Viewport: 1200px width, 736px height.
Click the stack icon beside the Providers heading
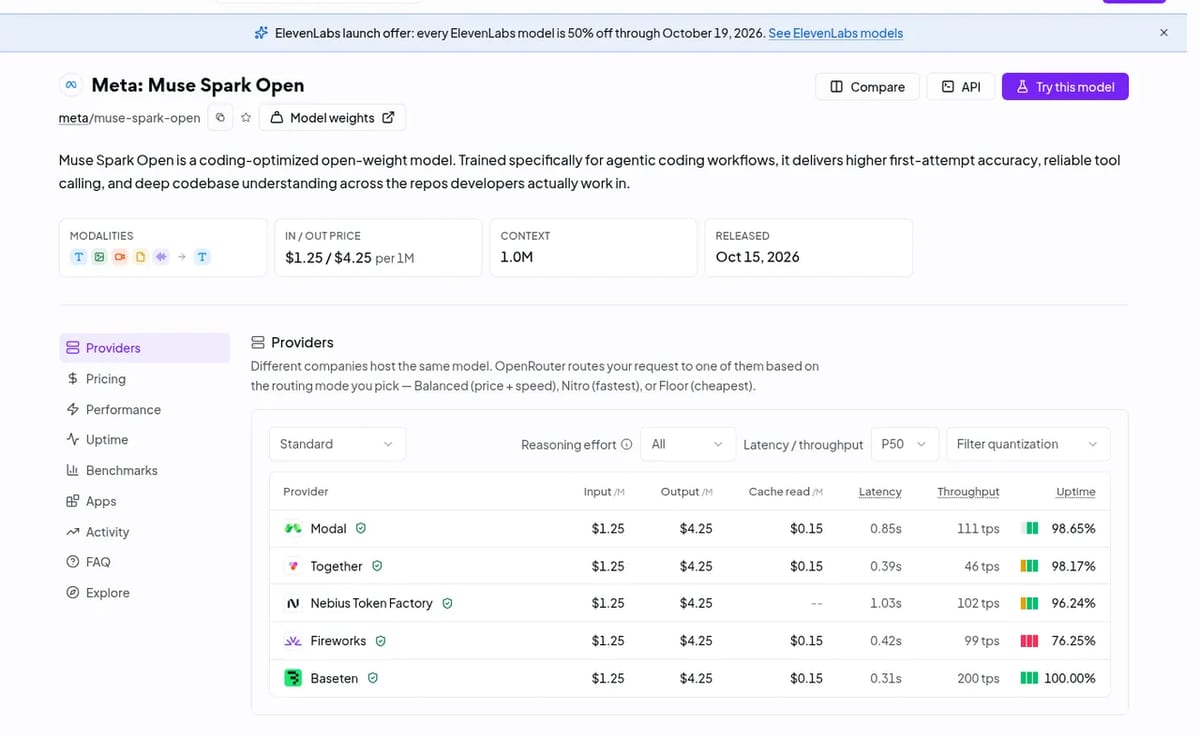pyautogui.click(x=258, y=342)
